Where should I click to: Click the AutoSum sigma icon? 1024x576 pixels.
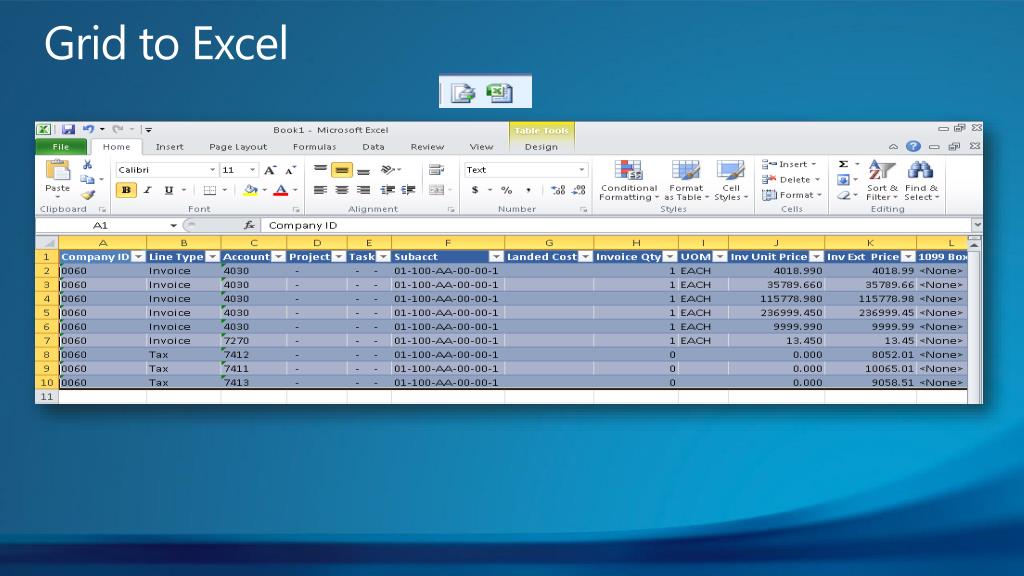pos(843,164)
